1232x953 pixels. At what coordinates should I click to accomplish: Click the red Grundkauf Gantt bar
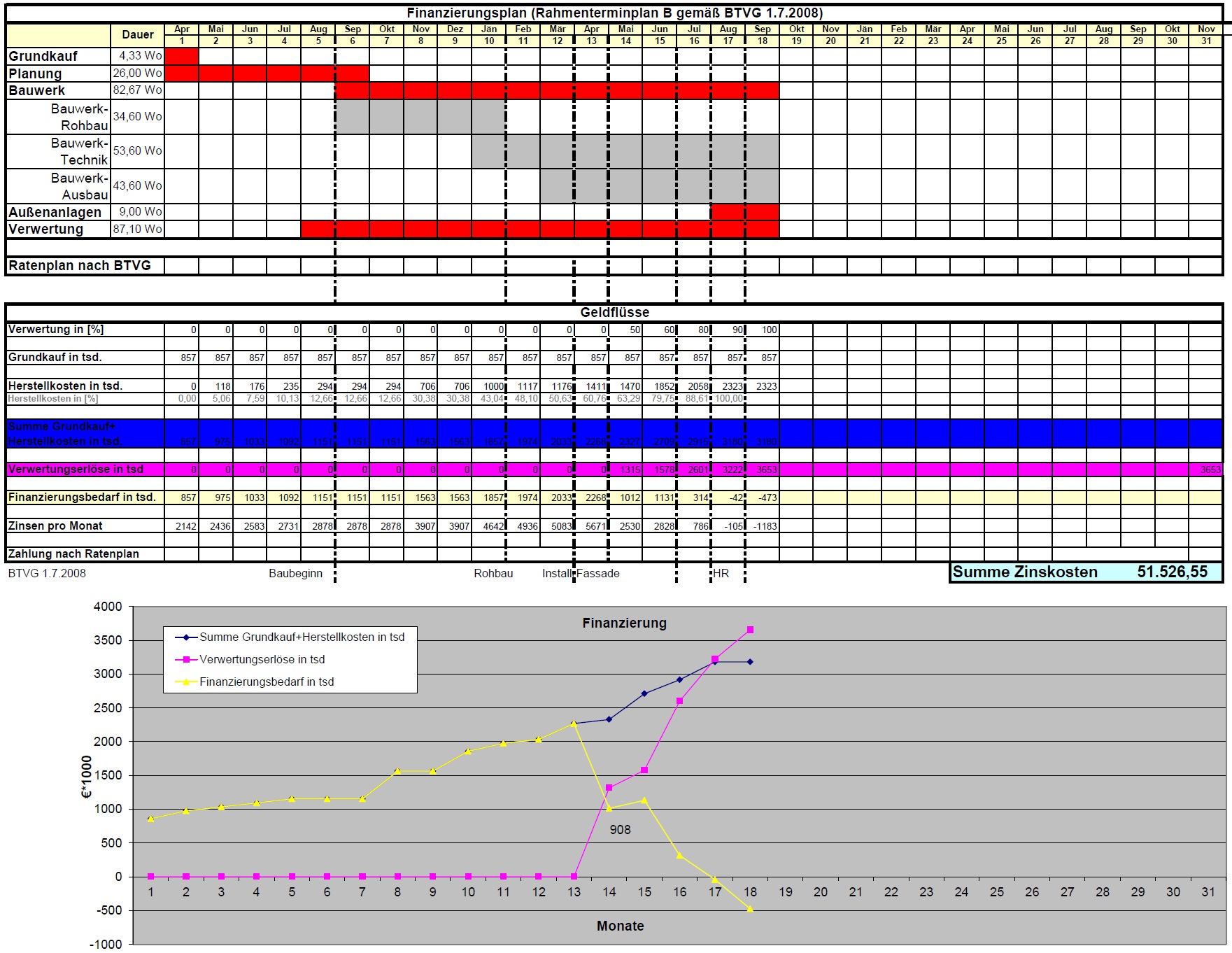pos(182,56)
